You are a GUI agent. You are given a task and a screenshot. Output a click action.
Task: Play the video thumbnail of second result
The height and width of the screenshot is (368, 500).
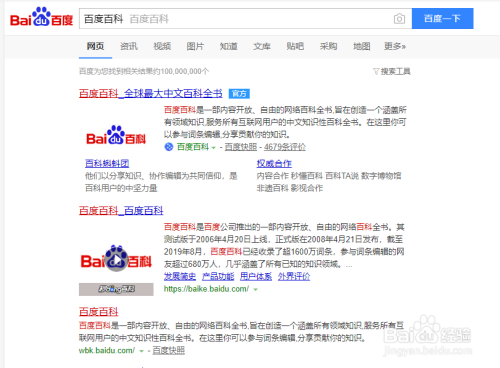[116, 260]
